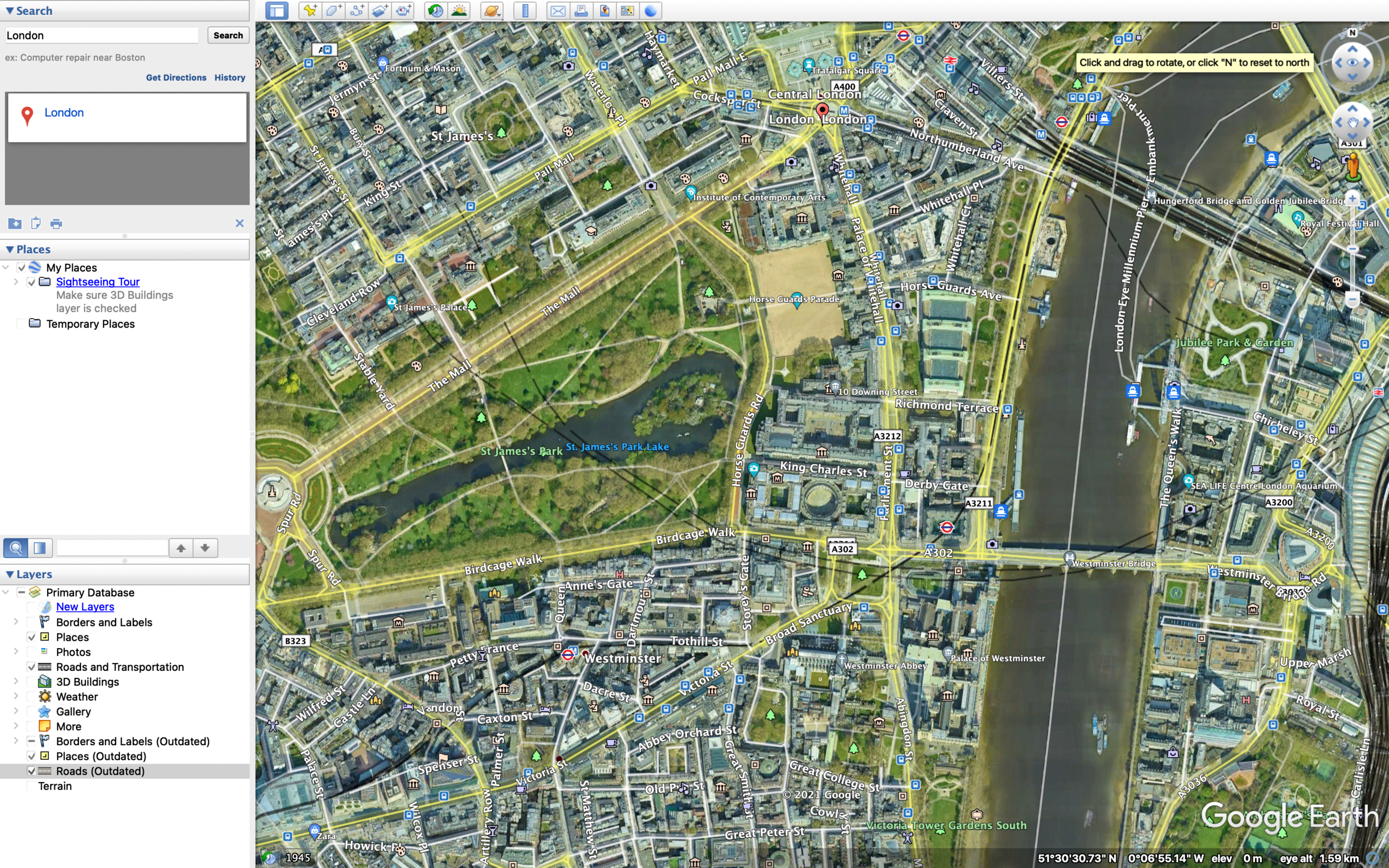
Task: Open the planet switcher (Saturn icon)
Action: point(492,11)
